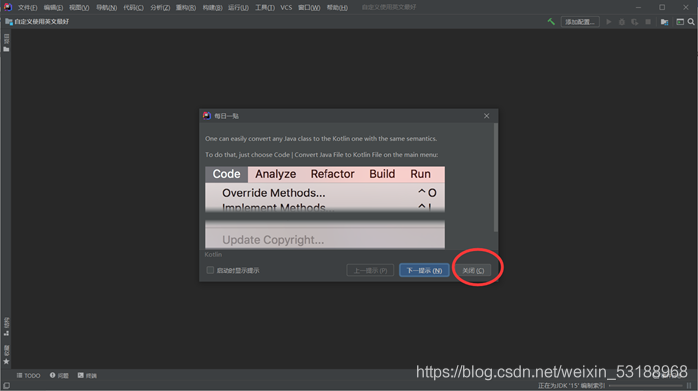Open the VCS menu
This screenshot has width=698, height=391.
[x=286, y=8]
